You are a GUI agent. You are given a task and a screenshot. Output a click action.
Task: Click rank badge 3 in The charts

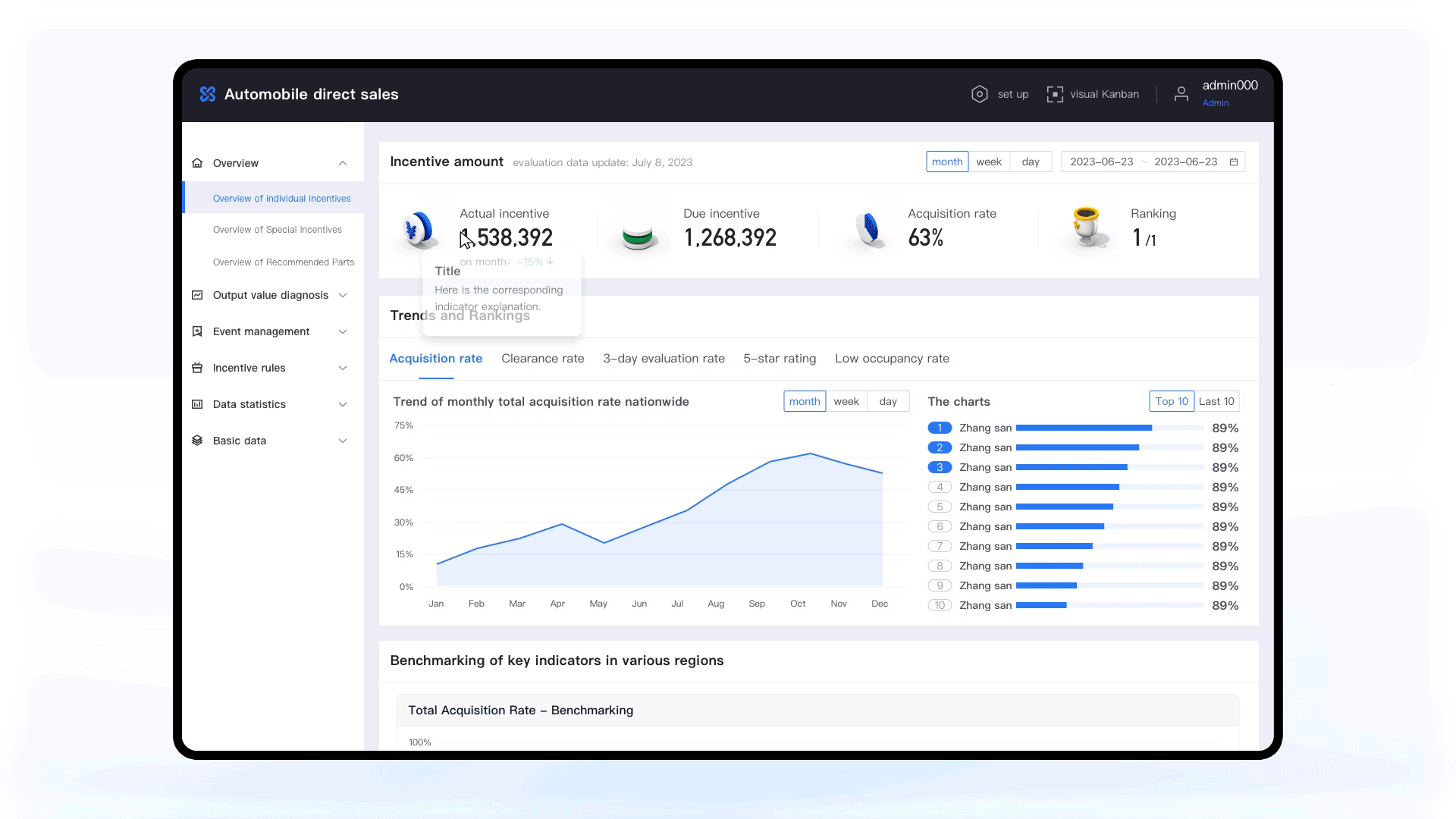pos(940,467)
